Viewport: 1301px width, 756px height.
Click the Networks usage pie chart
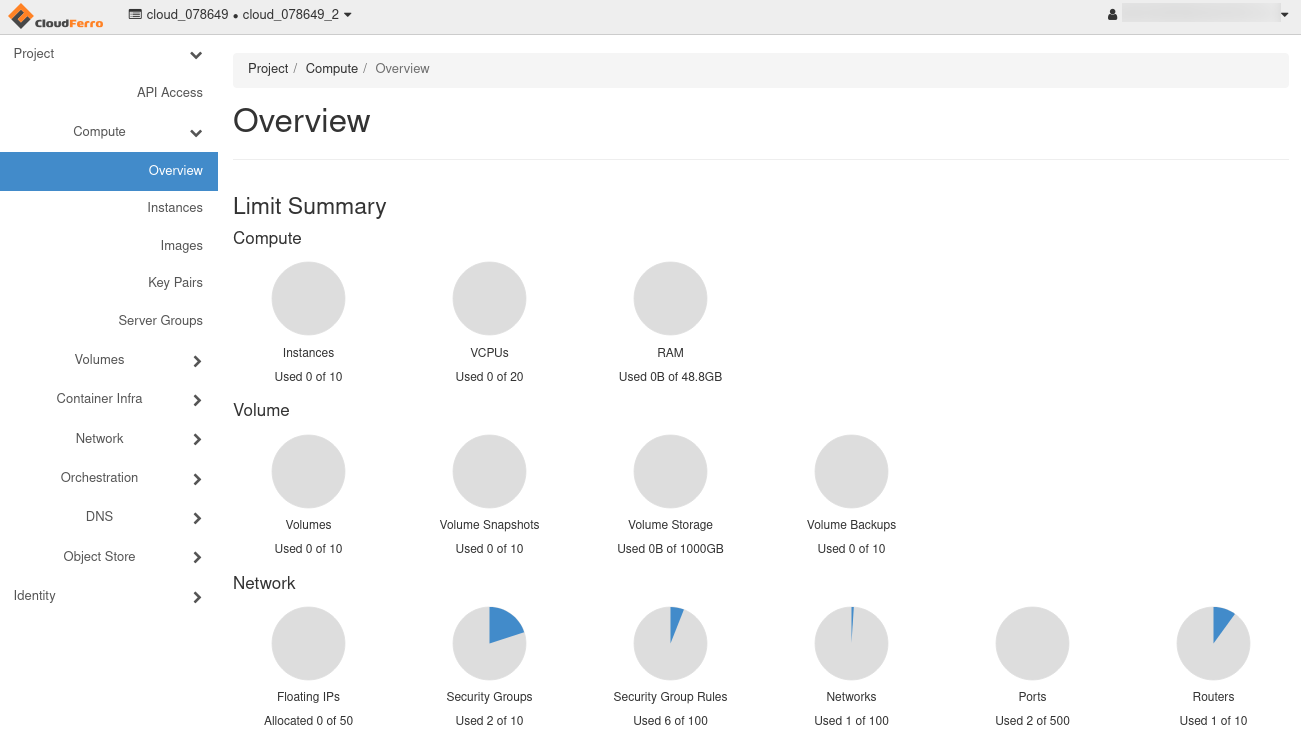click(x=851, y=643)
